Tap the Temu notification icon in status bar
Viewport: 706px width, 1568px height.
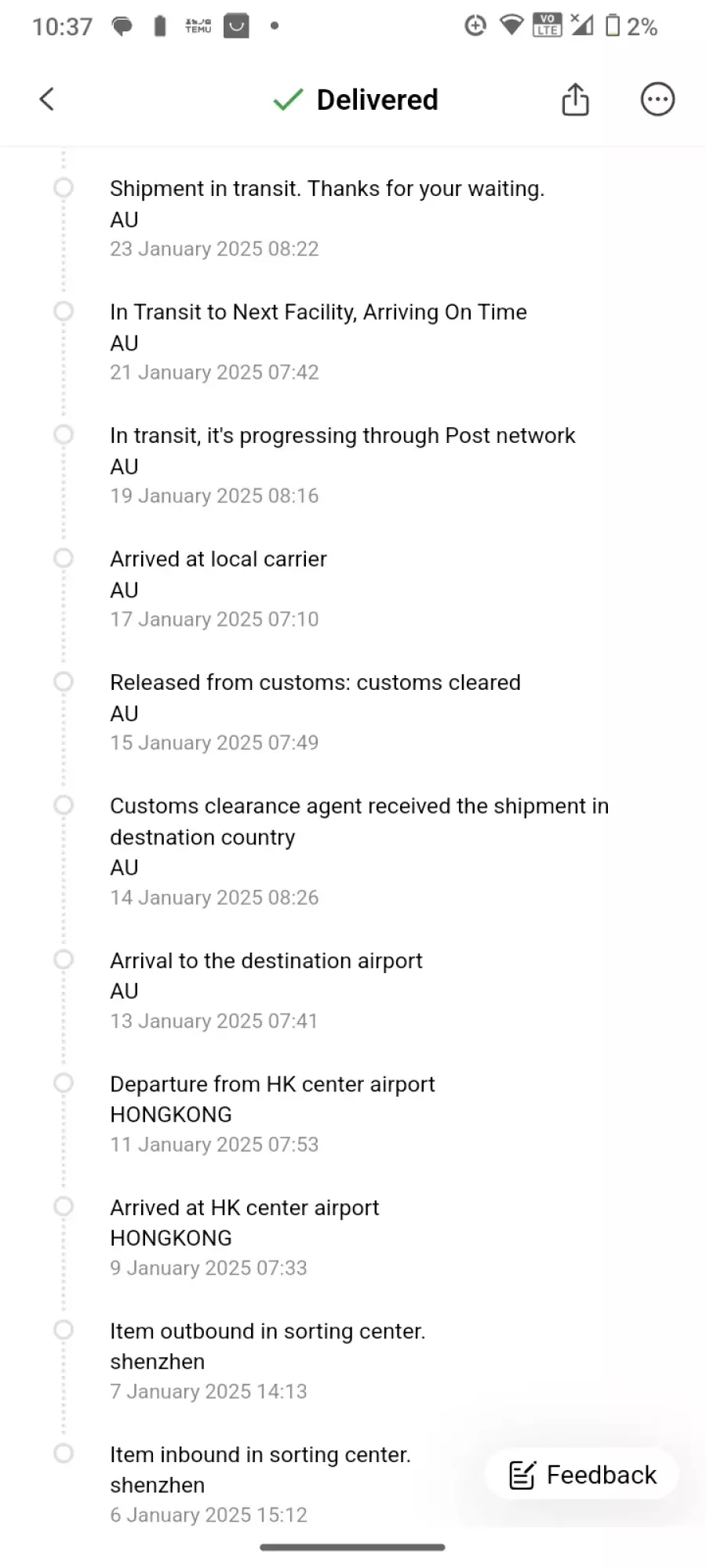pyautogui.click(x=198, y=27)
